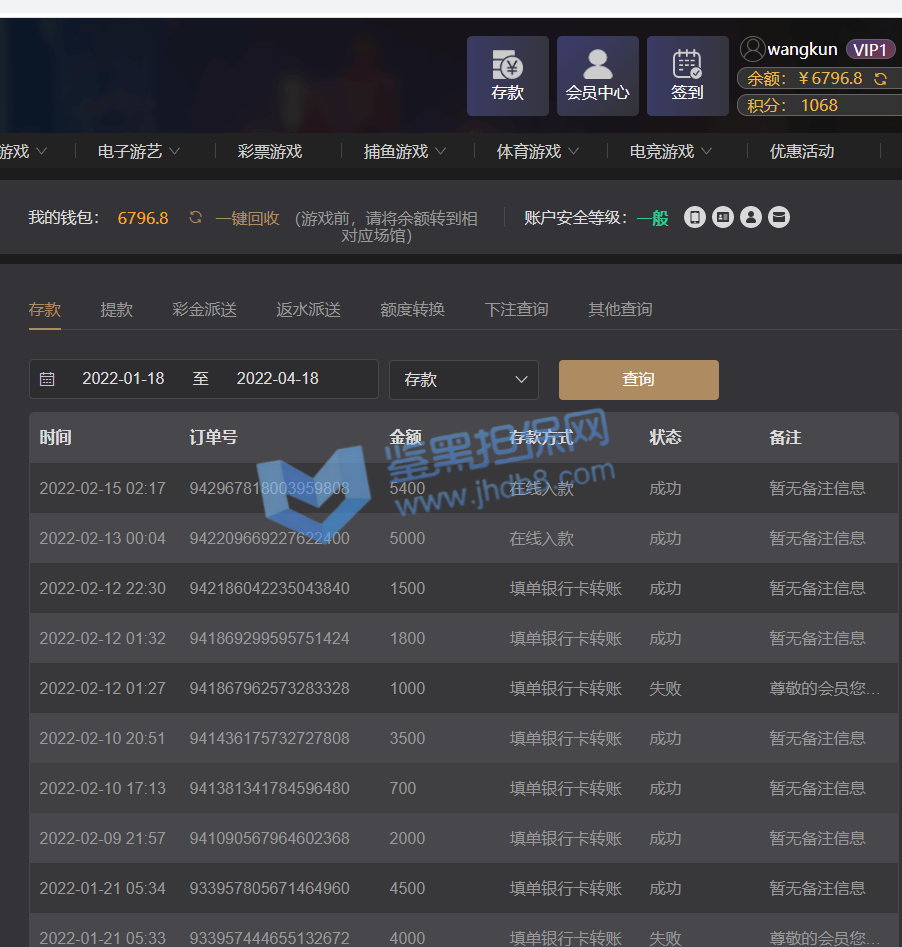Open the 额度转换 tab
The height and width of the screenshot is (947, 902).
click(x=412, y=310)
